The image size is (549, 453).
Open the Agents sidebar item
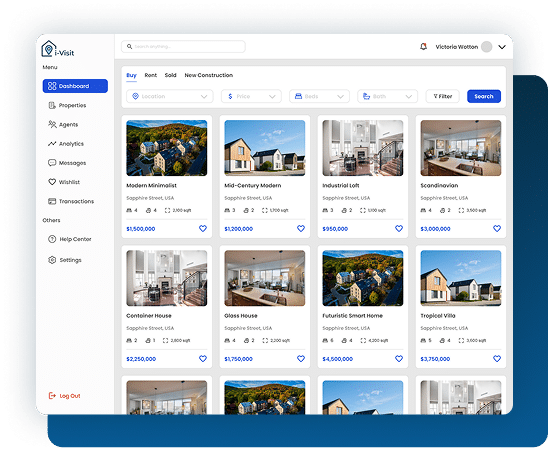(63, 124)
